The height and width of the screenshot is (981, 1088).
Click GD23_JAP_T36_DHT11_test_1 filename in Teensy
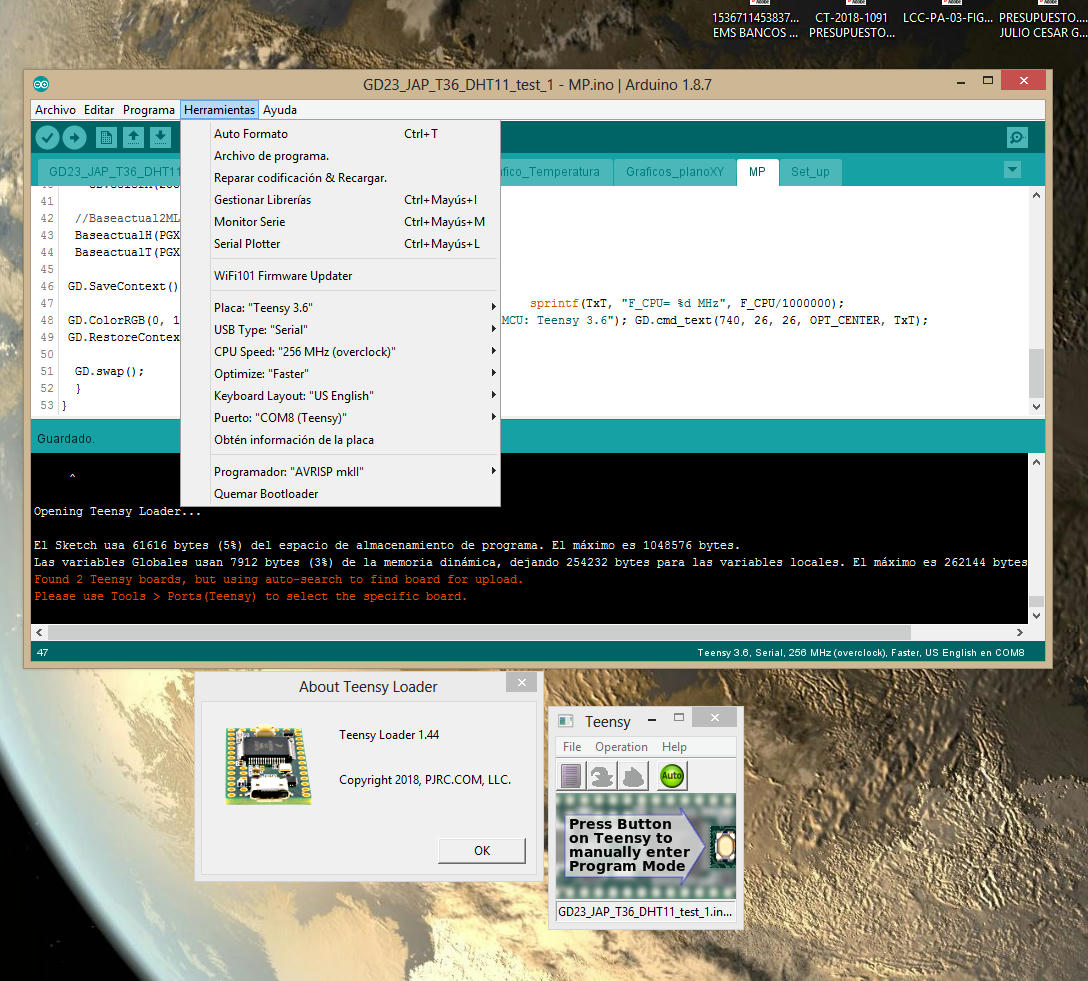pyautogui.click(x=645, y=912)
